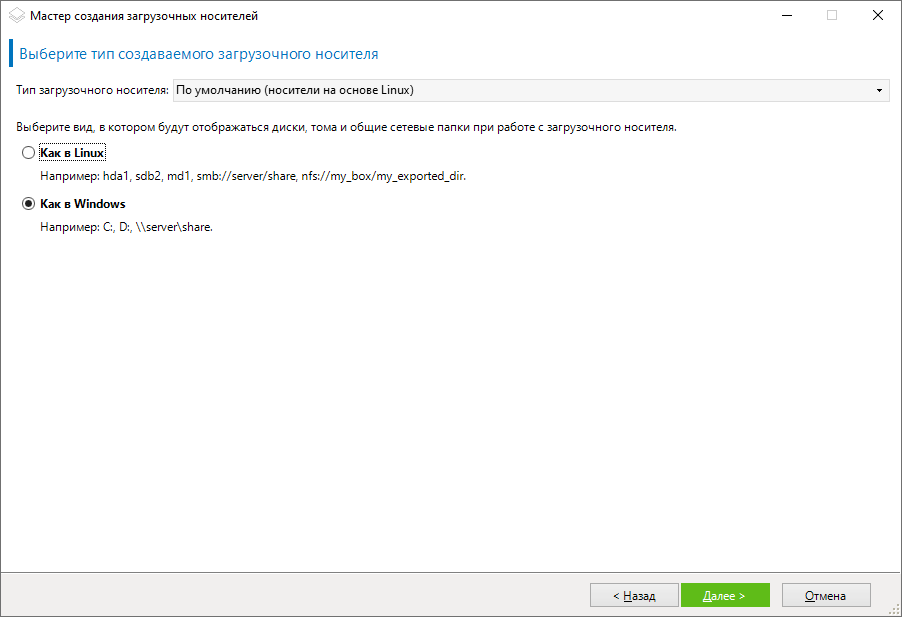Select the 'Как в Linux' radio button
This screenshot has height=617, width=902.
click(x=28, y=153)
